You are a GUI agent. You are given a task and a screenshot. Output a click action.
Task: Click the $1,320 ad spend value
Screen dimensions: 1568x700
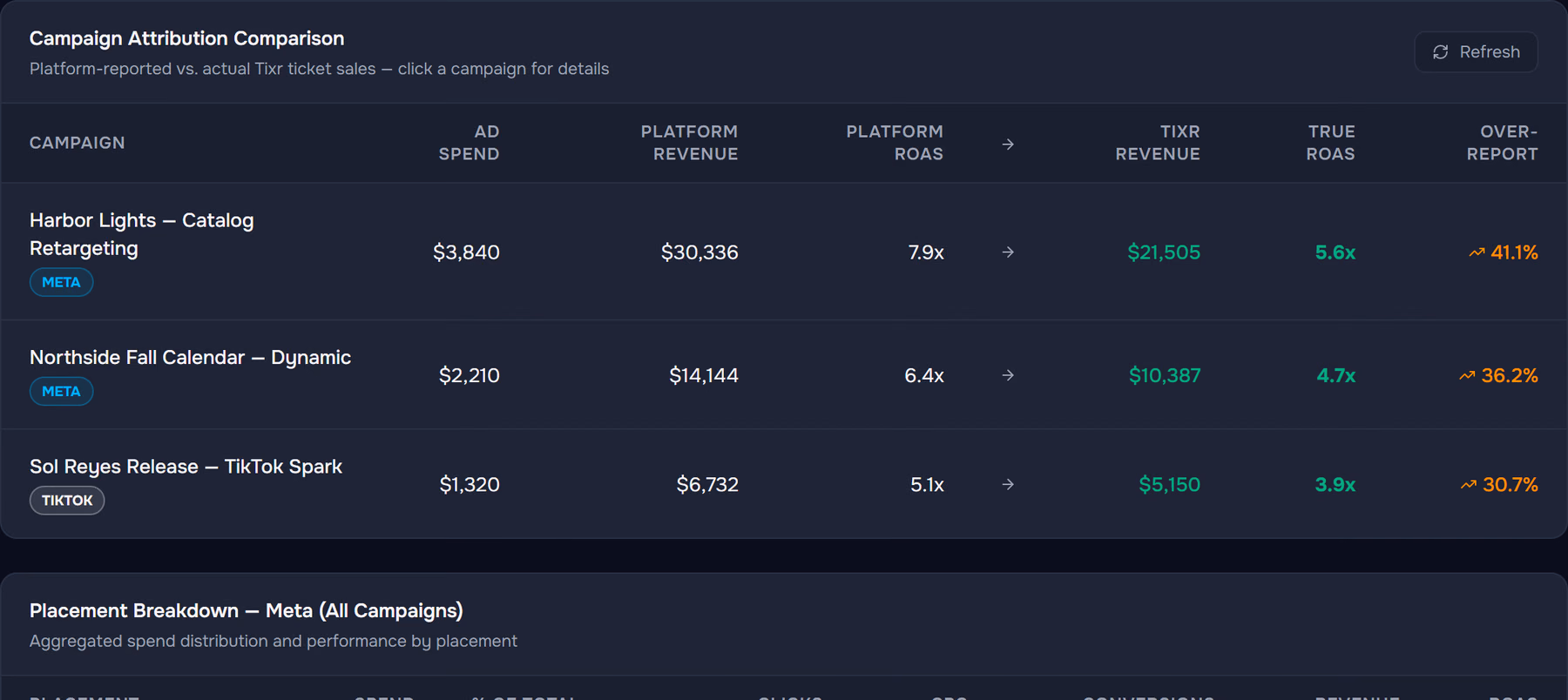(x=470, y=484)
